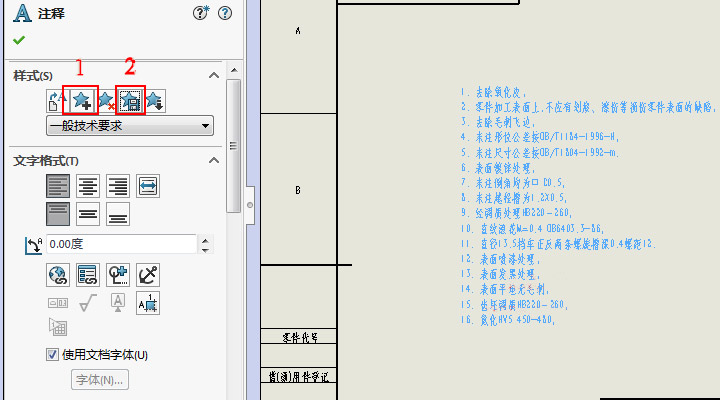This screenshot has width=720, height=400.
Task: Click the text angle icon
Action: click(x=33, y=245)
